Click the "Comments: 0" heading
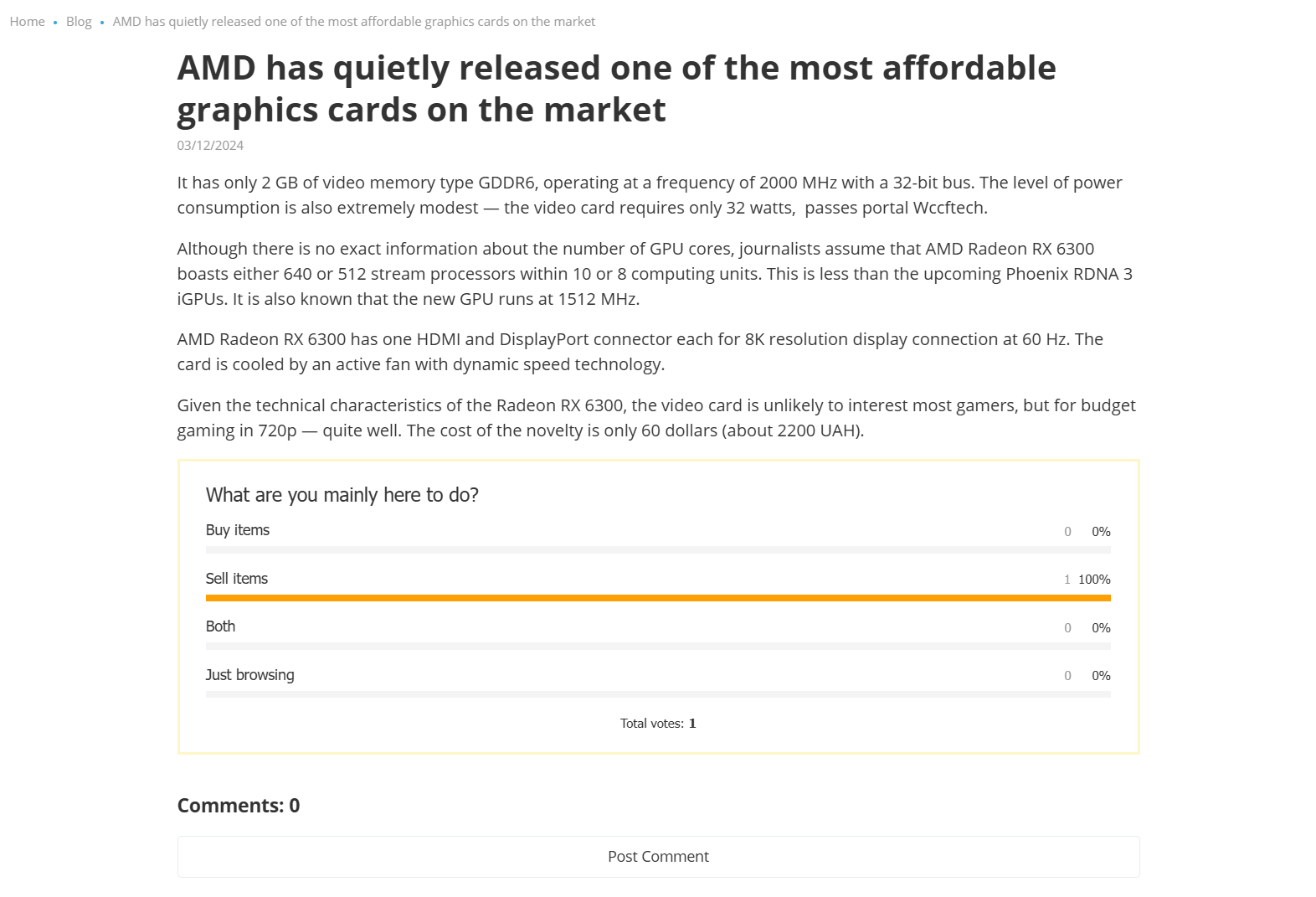The height and width of the screenshot is (897, 1316). click(x=239, y=806)
